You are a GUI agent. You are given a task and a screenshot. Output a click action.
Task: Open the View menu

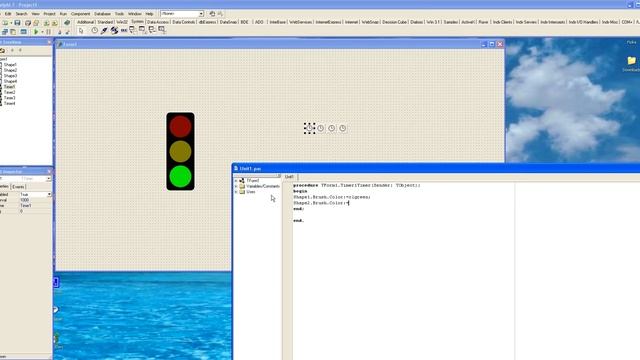click(36, 14)
